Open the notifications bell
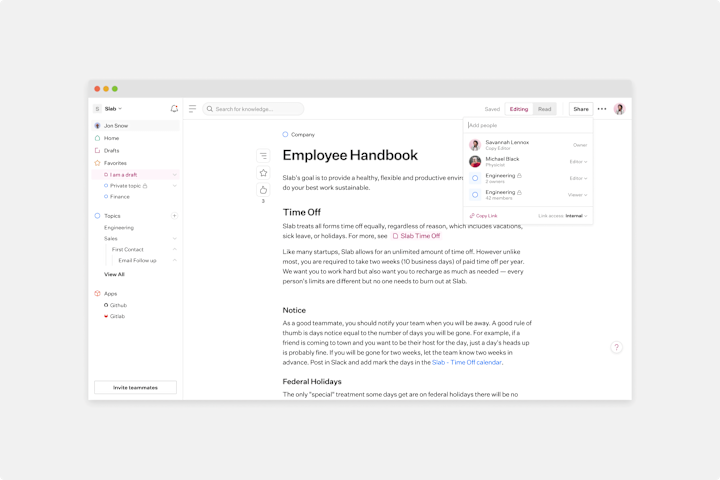The height and width of the screenshot is (480, 720). (174, 109)
